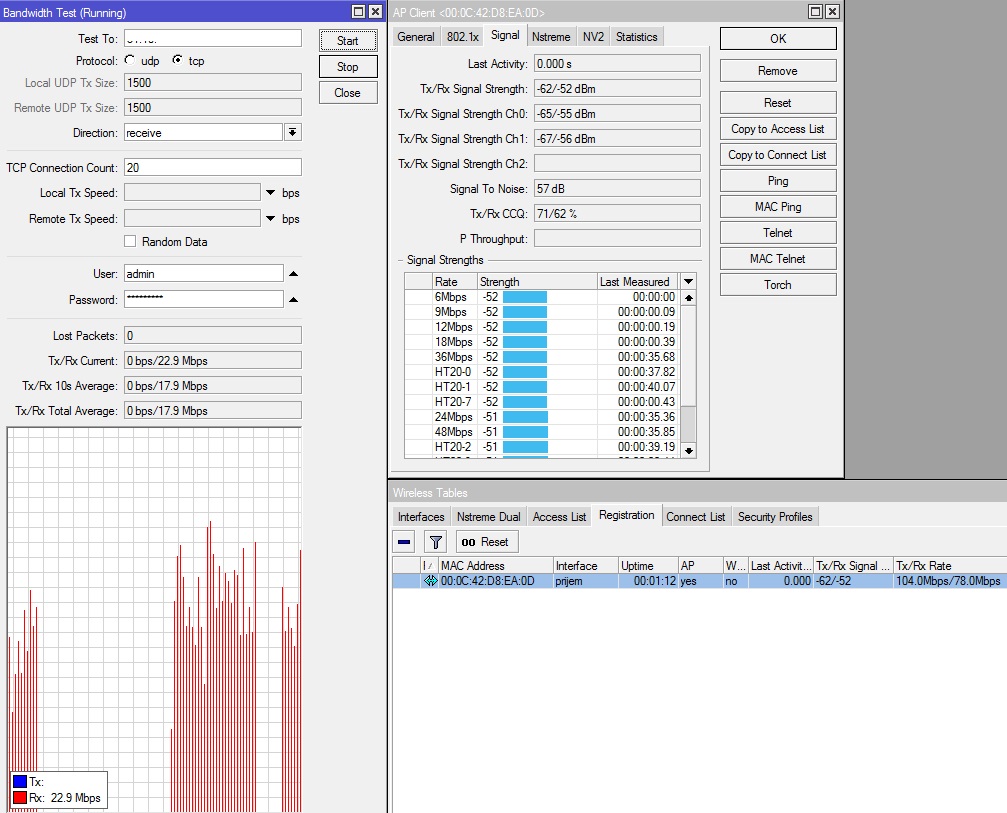
Task: Collapse the User field arrow
Action: 293,274
